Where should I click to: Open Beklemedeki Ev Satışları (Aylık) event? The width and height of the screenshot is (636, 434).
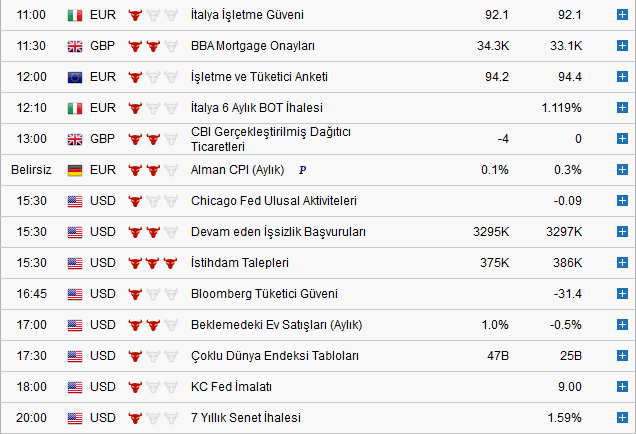point(276,325)
